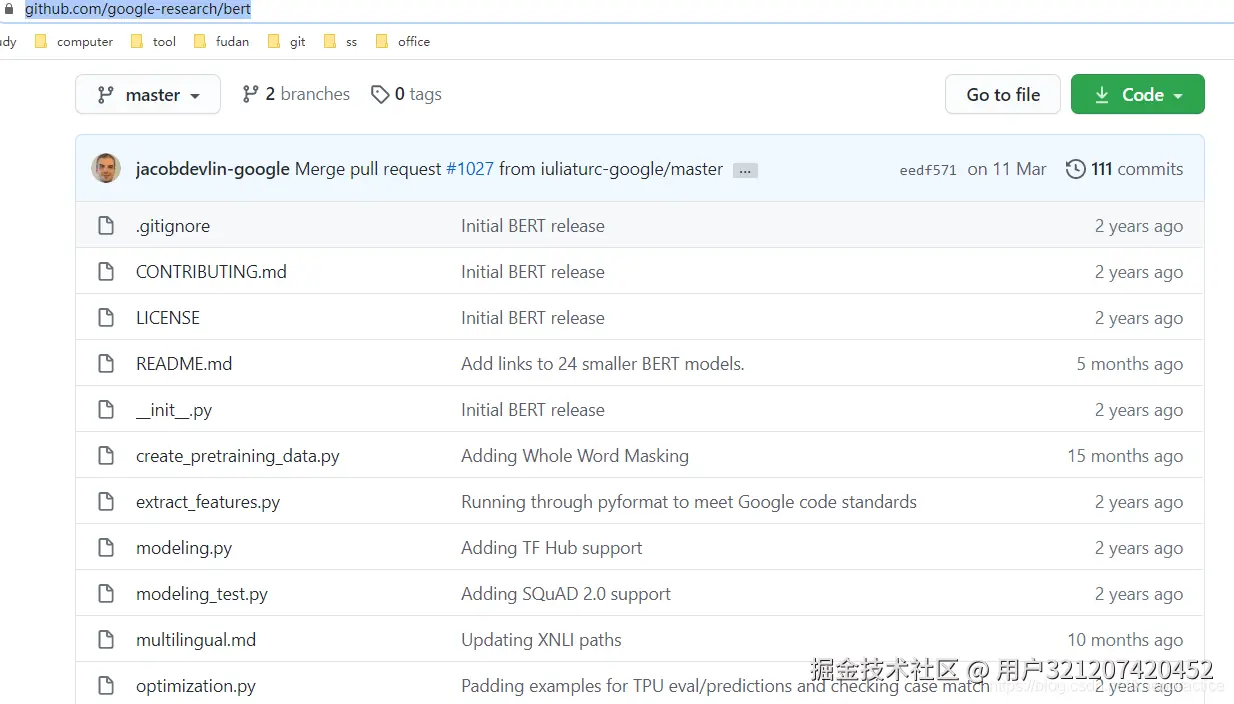Click the file icon next to __init__.py
The width and height of the screenshot is (1234, 704).
click(x=106, y=410)
